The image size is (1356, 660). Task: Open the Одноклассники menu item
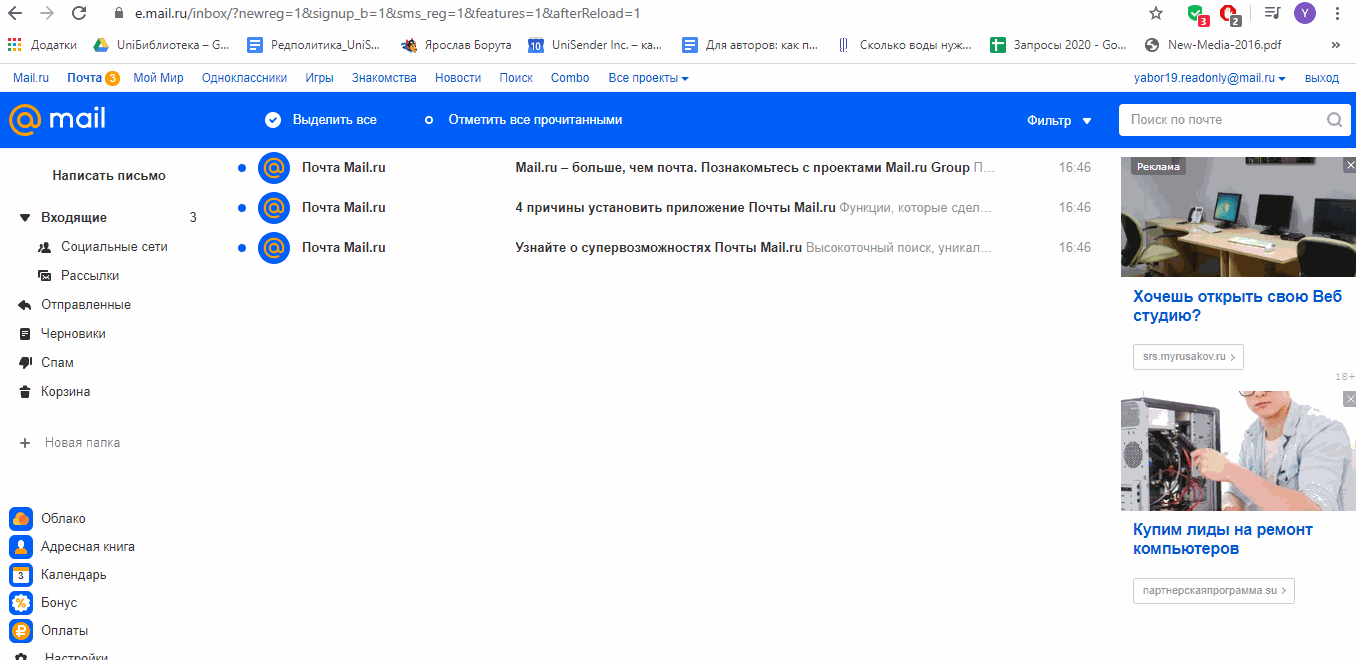244,78
